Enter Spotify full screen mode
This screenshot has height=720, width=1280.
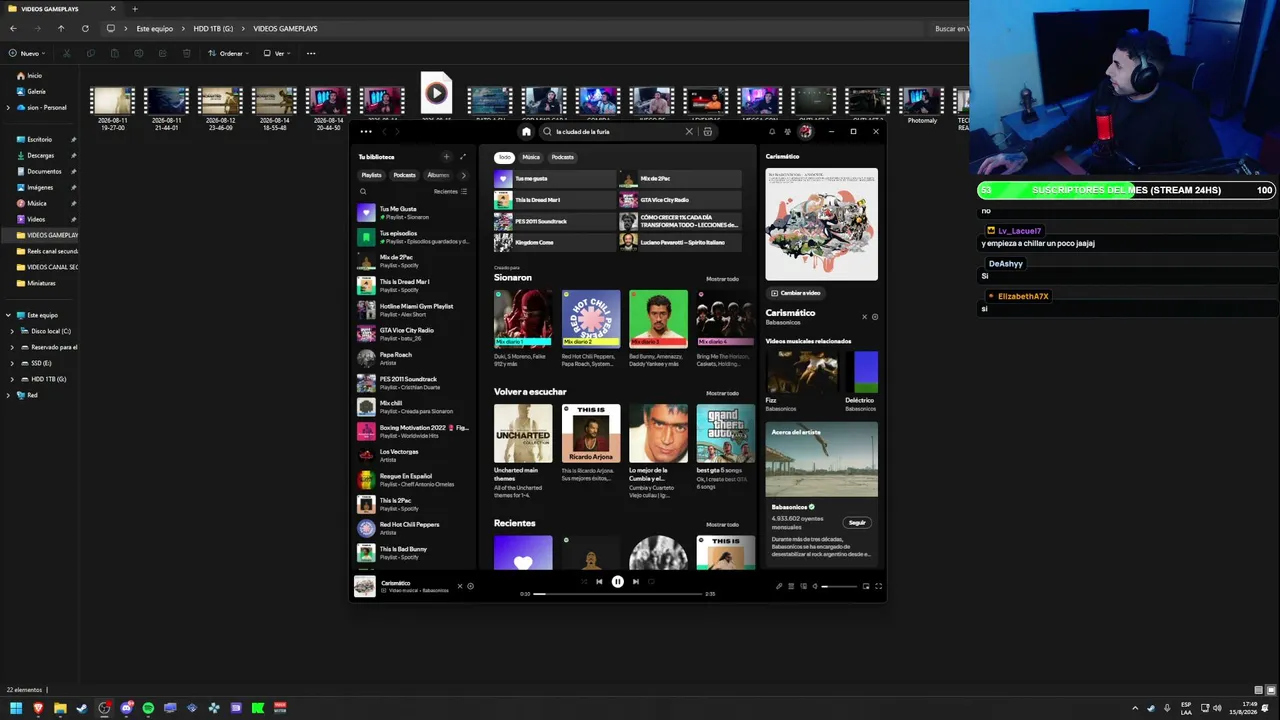(879, 586)
